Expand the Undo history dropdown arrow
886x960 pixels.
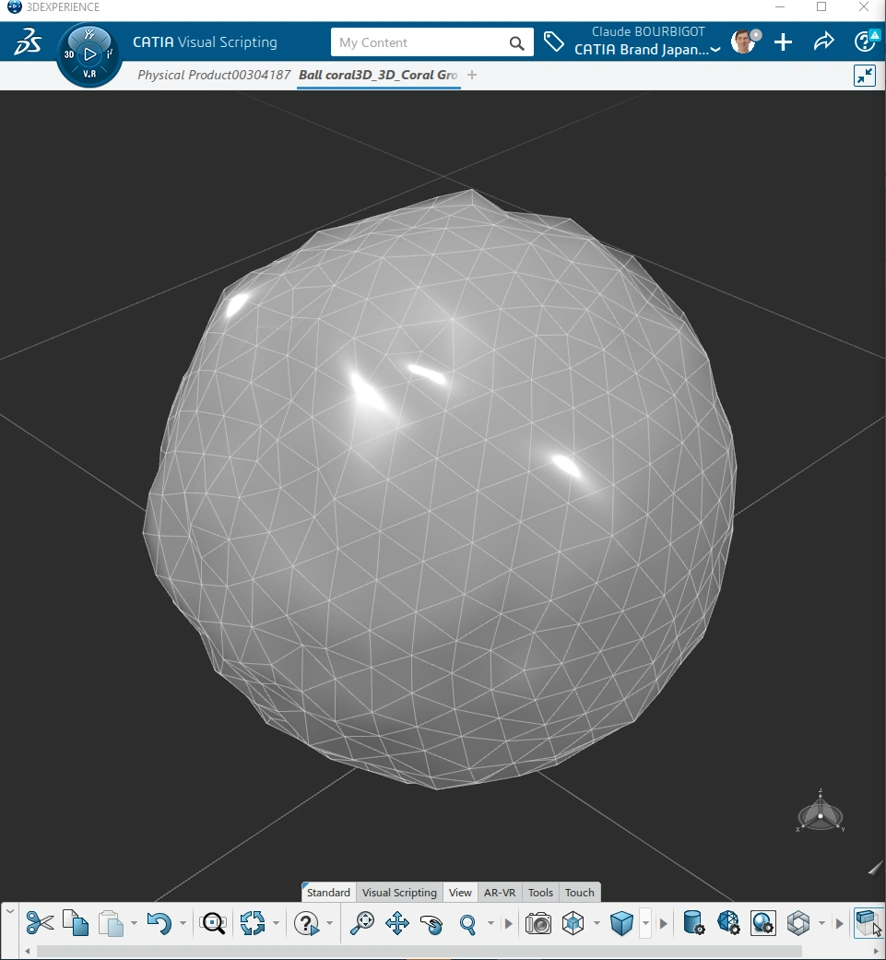pyautogui.click(x=182, y=923)
